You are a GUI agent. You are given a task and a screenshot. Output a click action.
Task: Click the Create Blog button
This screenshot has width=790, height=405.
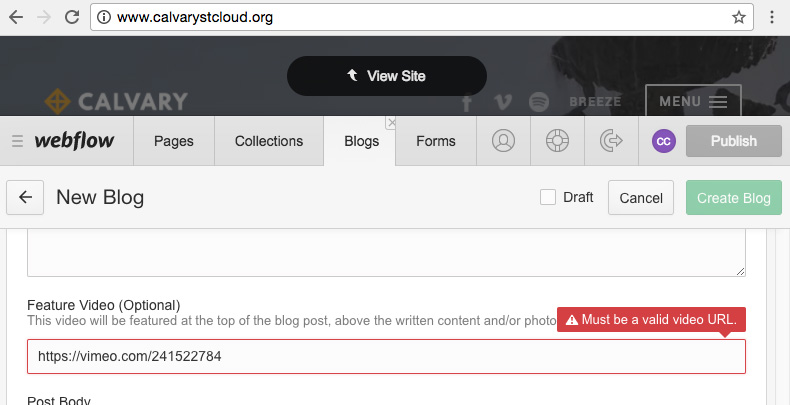734,197
